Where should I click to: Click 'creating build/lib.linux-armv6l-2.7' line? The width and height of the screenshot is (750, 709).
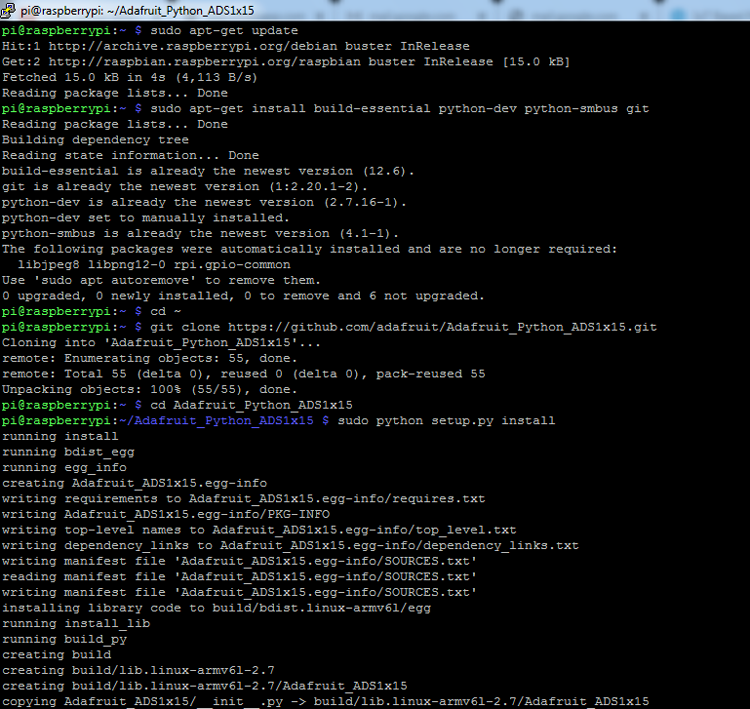[138, 670]
